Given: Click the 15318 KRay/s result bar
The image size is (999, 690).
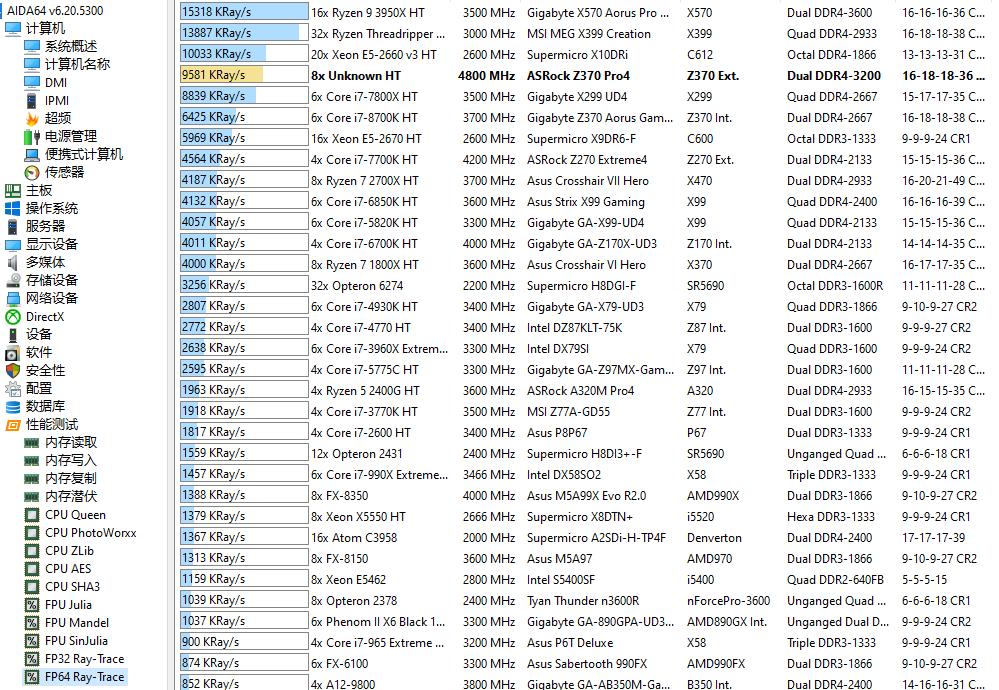Looking at the screenshot, I should point(245,12).
